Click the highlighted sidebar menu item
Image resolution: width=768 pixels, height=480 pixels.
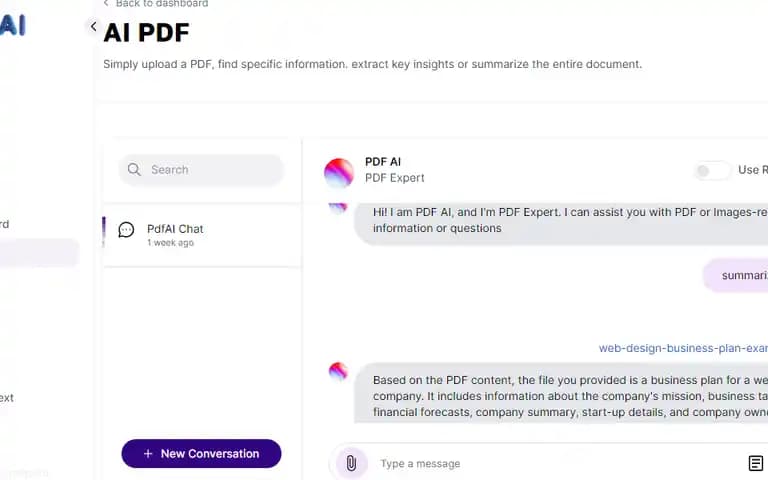39,253
